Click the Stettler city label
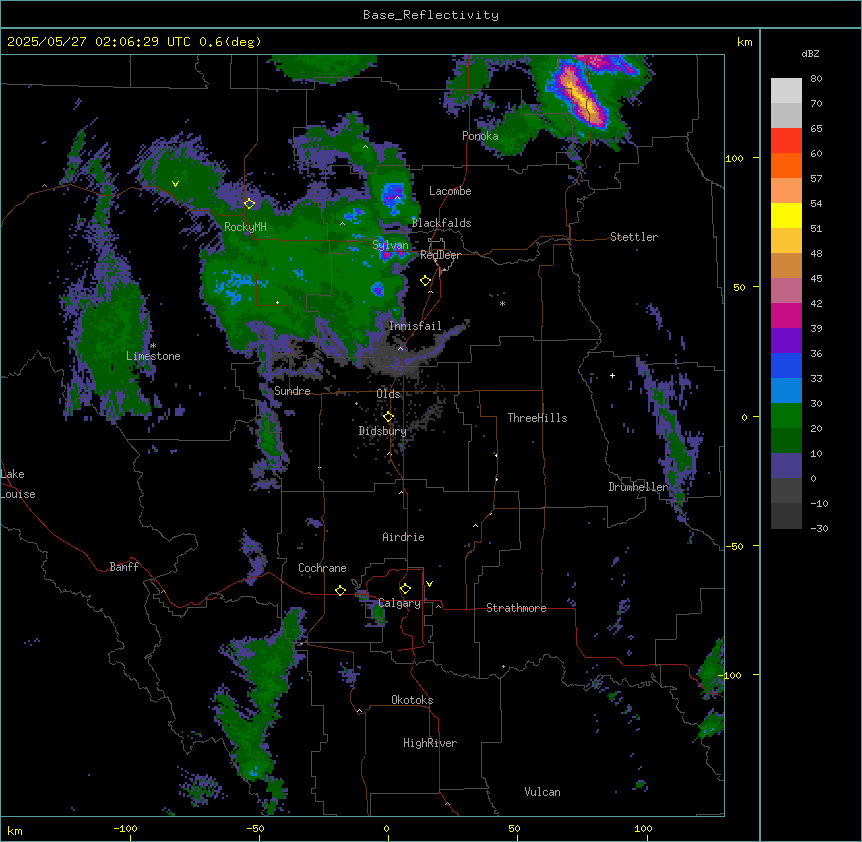The width and height of the screenshot is (862, 842). pyautogui.click(x=634, y=237)
